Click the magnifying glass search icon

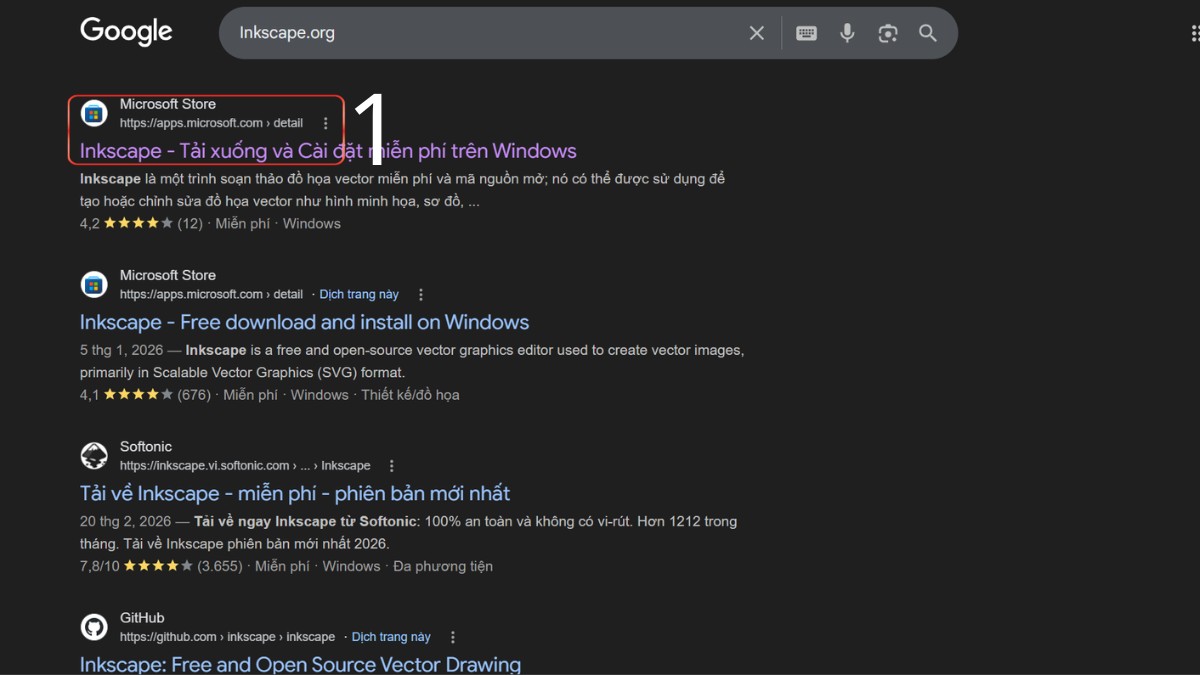point(927,32)
